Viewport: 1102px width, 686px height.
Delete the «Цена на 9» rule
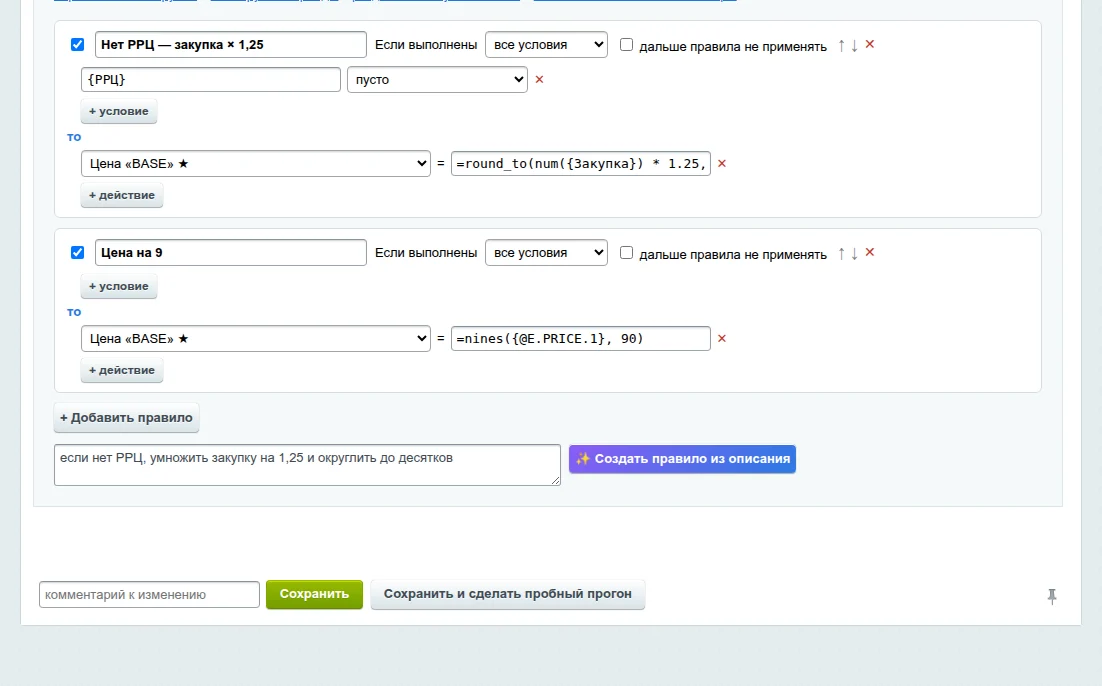coord(870,252)
